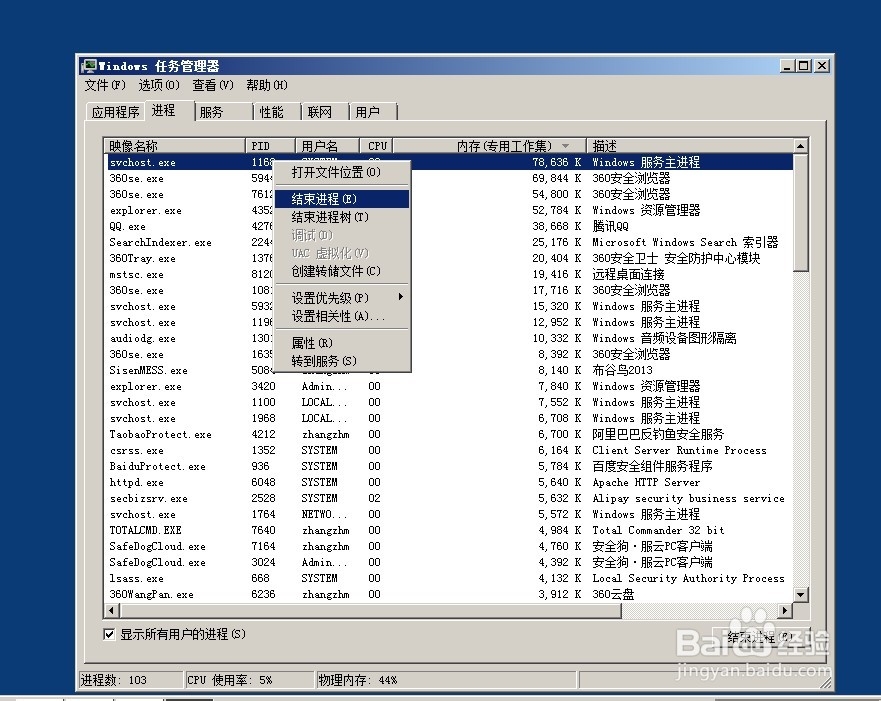Close the Task Manager window

822,66
